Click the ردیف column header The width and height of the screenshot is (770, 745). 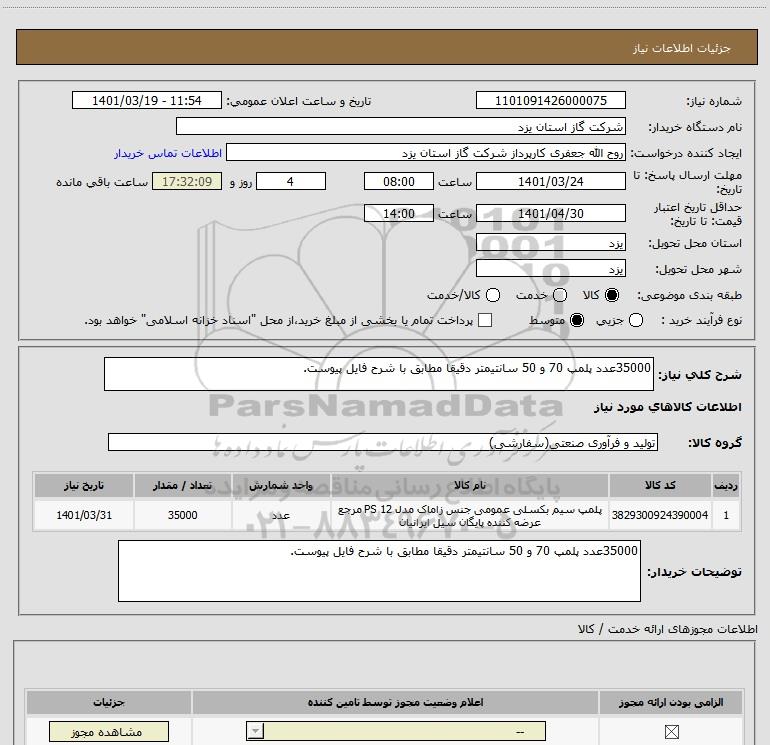pyautogui.click(x=726, y=486)
